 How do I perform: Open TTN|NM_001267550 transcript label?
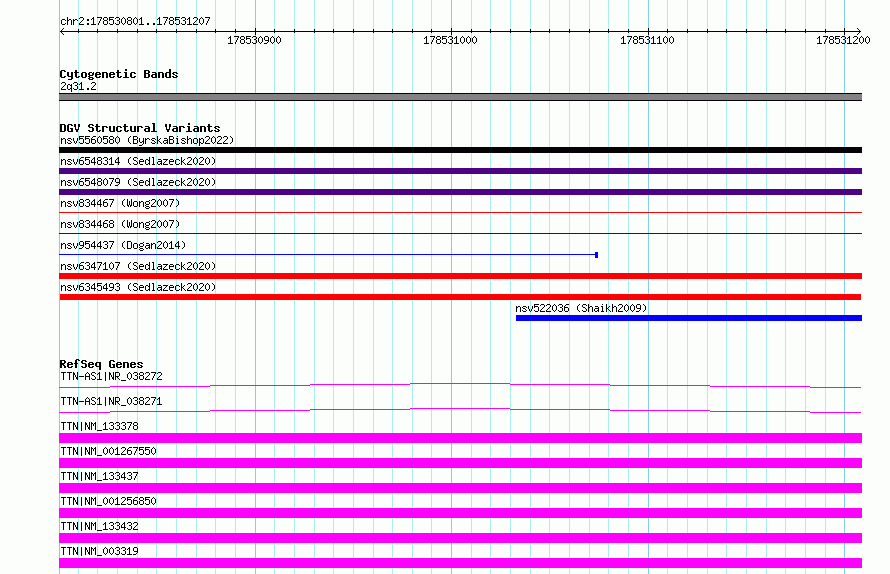108,451
